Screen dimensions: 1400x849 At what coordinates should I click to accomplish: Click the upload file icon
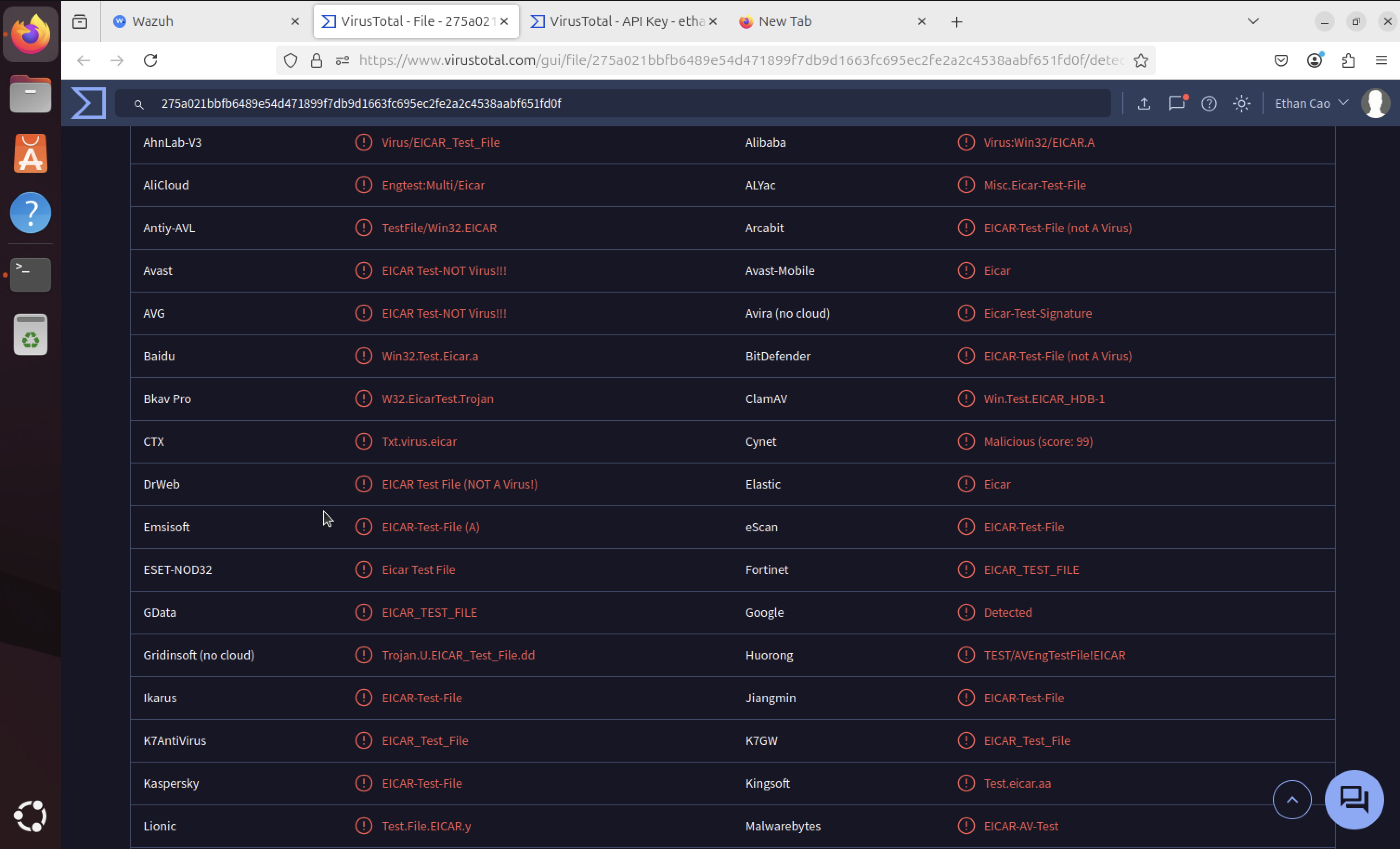(x=1144, y=104)
